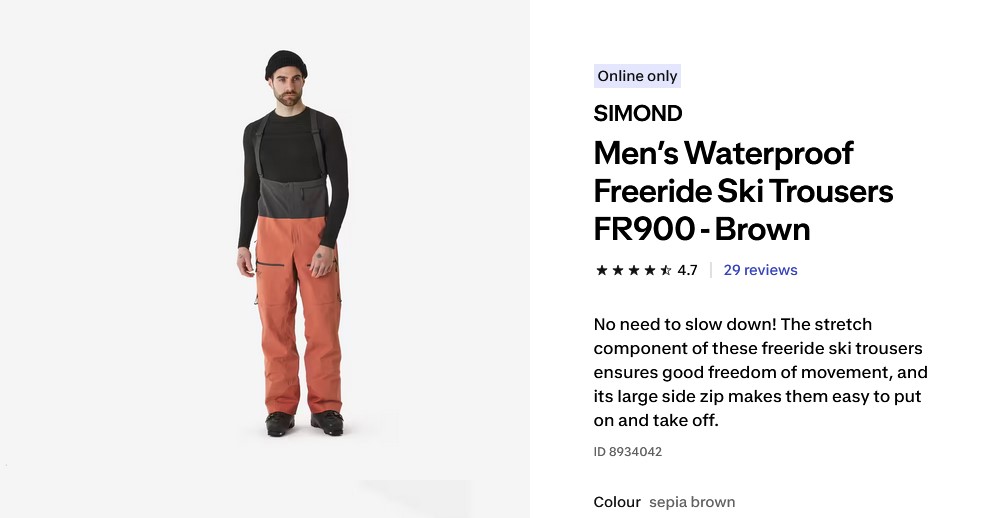Click the Men's Waterproof Freeride Ski Trousers title
Screen dimensions: 991x518
pyautogui.click(x=743, y=191)
